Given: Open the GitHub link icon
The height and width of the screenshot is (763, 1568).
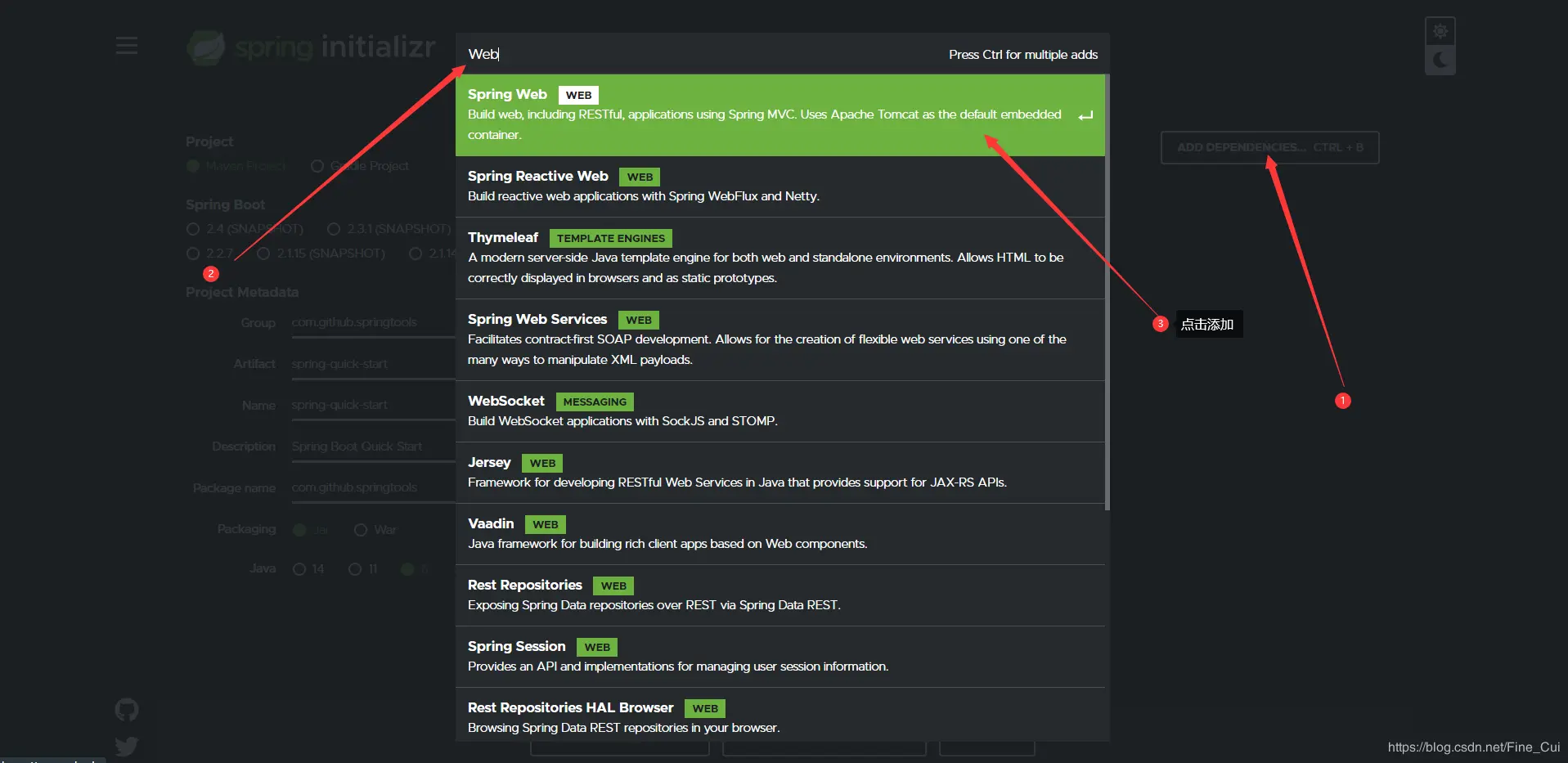Looking at the screenshot, I should [127, 709].
